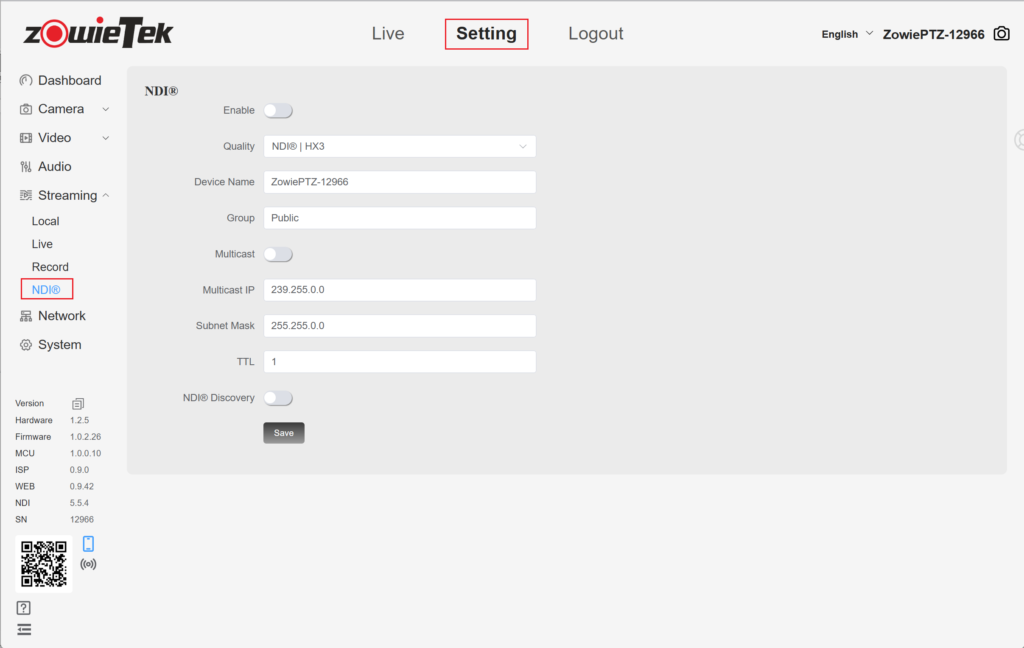This screenshot has height=648, width=1024.
Task: Click Logout in the top navigation
Action: click(x=595, y=34)
